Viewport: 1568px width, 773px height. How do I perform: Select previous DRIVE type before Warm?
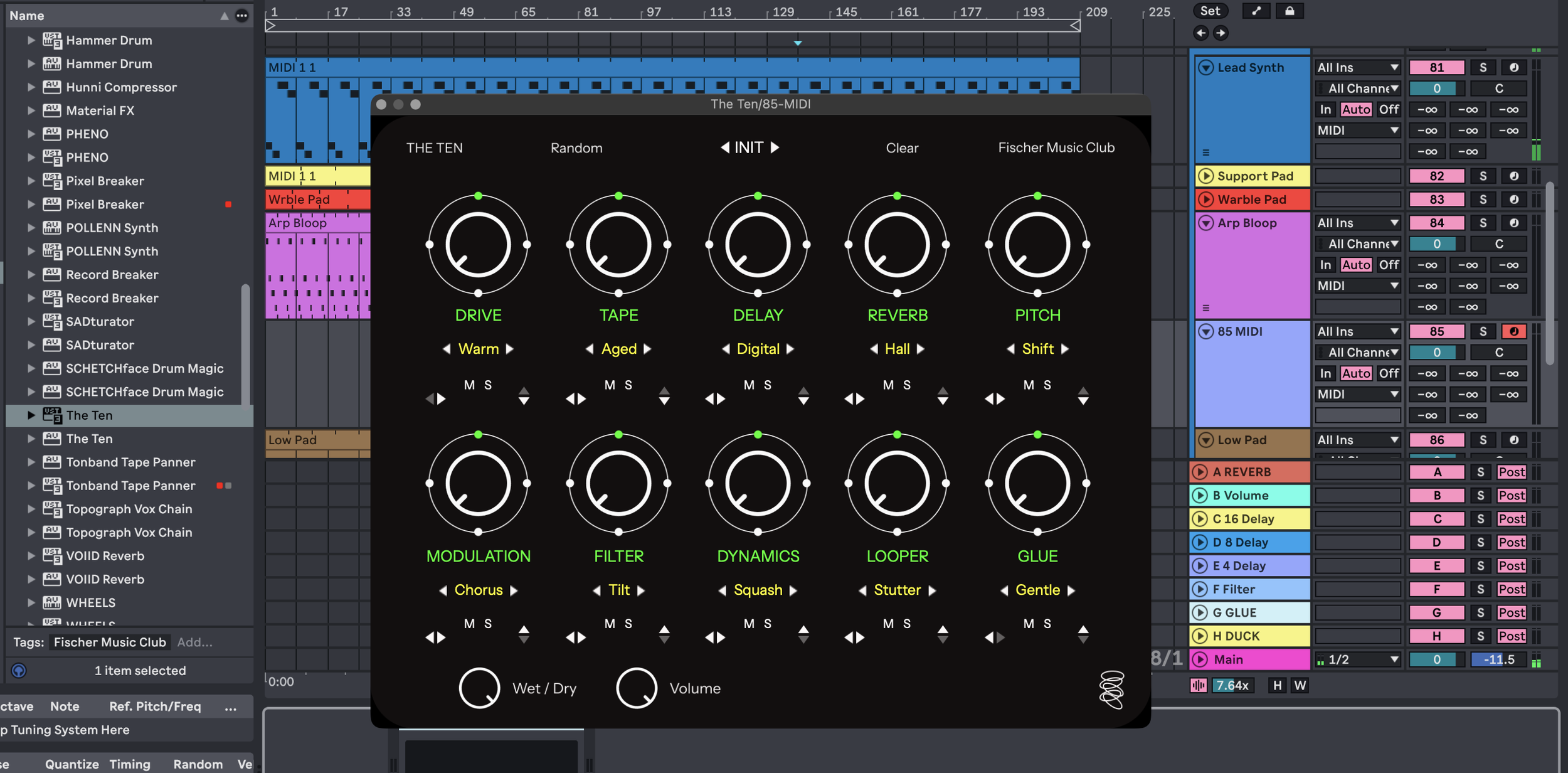coord(447,349)
